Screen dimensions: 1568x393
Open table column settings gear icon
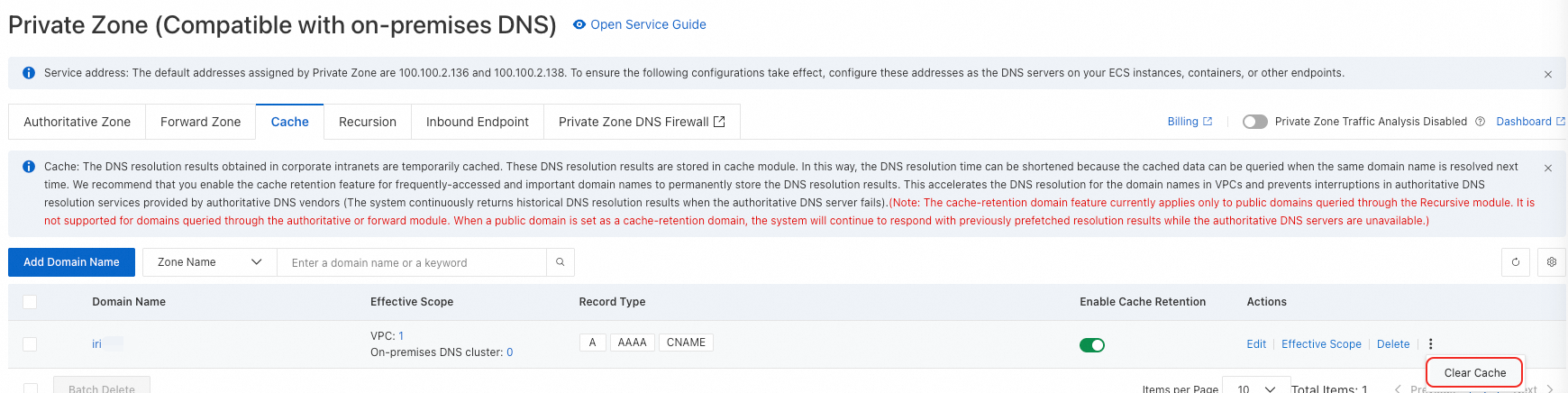coord(1552,262)
